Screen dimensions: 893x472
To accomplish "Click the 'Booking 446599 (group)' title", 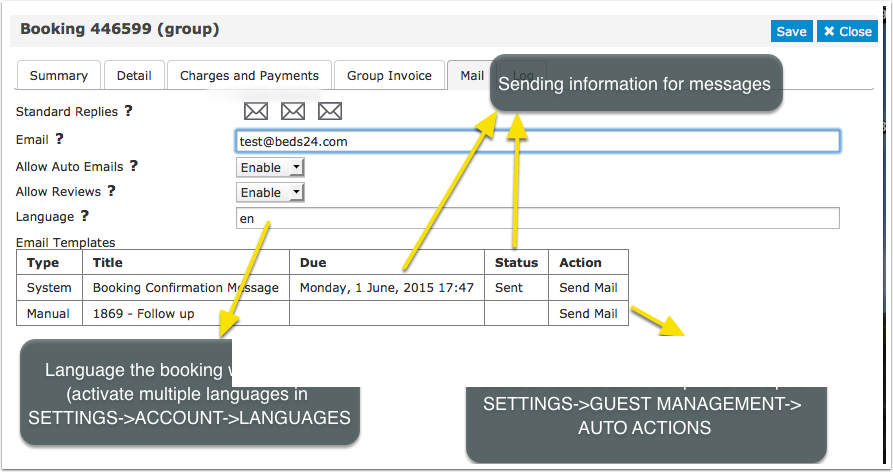I will (x=120, y=29).
